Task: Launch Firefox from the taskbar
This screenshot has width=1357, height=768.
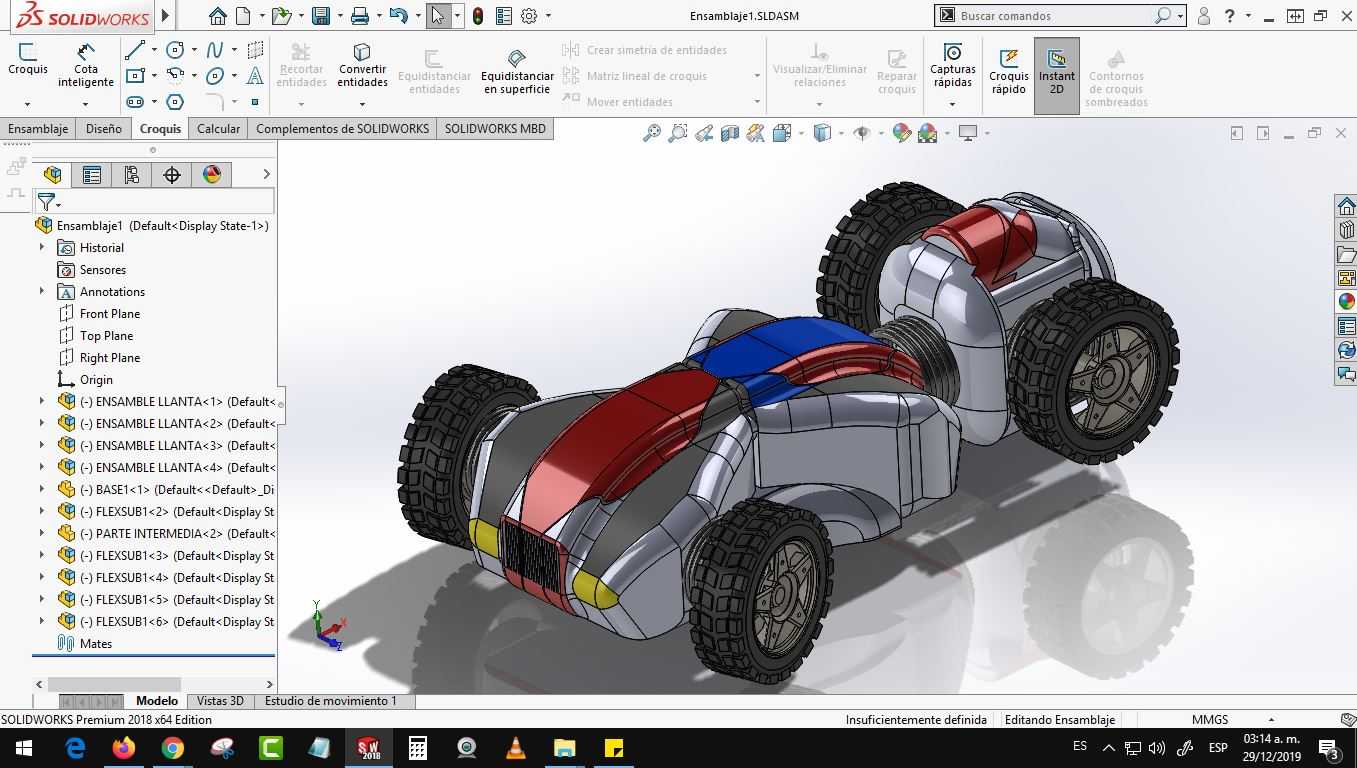Action: [124, 748]
